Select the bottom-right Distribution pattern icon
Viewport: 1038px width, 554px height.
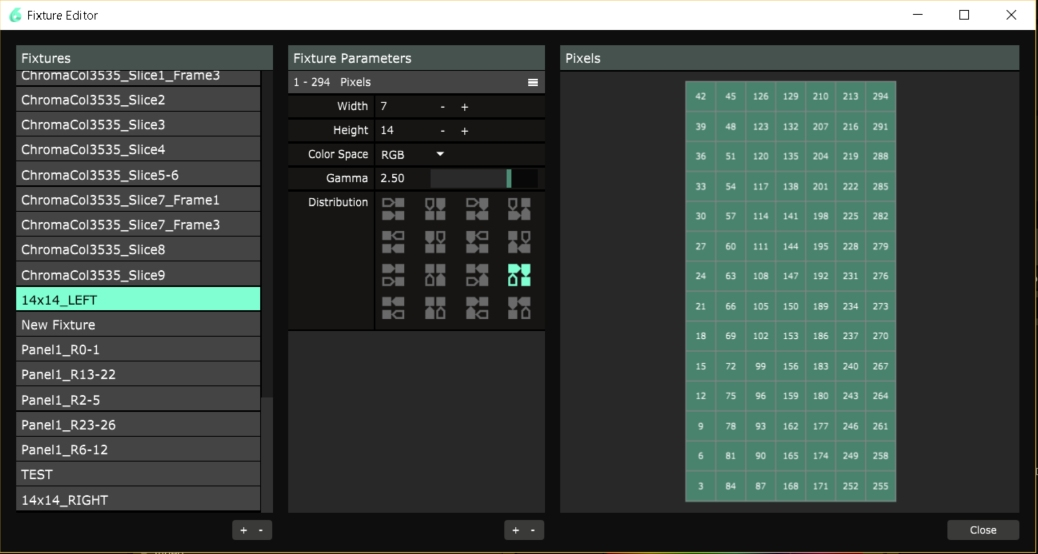coord(519,308)
